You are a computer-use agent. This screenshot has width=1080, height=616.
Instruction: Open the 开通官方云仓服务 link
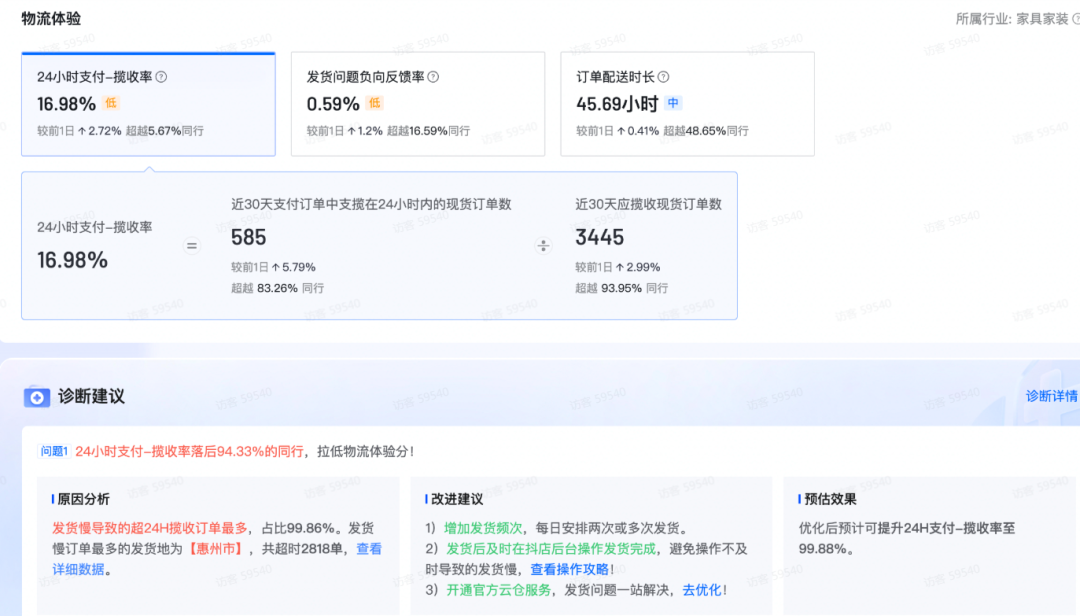tap(500, 589)
